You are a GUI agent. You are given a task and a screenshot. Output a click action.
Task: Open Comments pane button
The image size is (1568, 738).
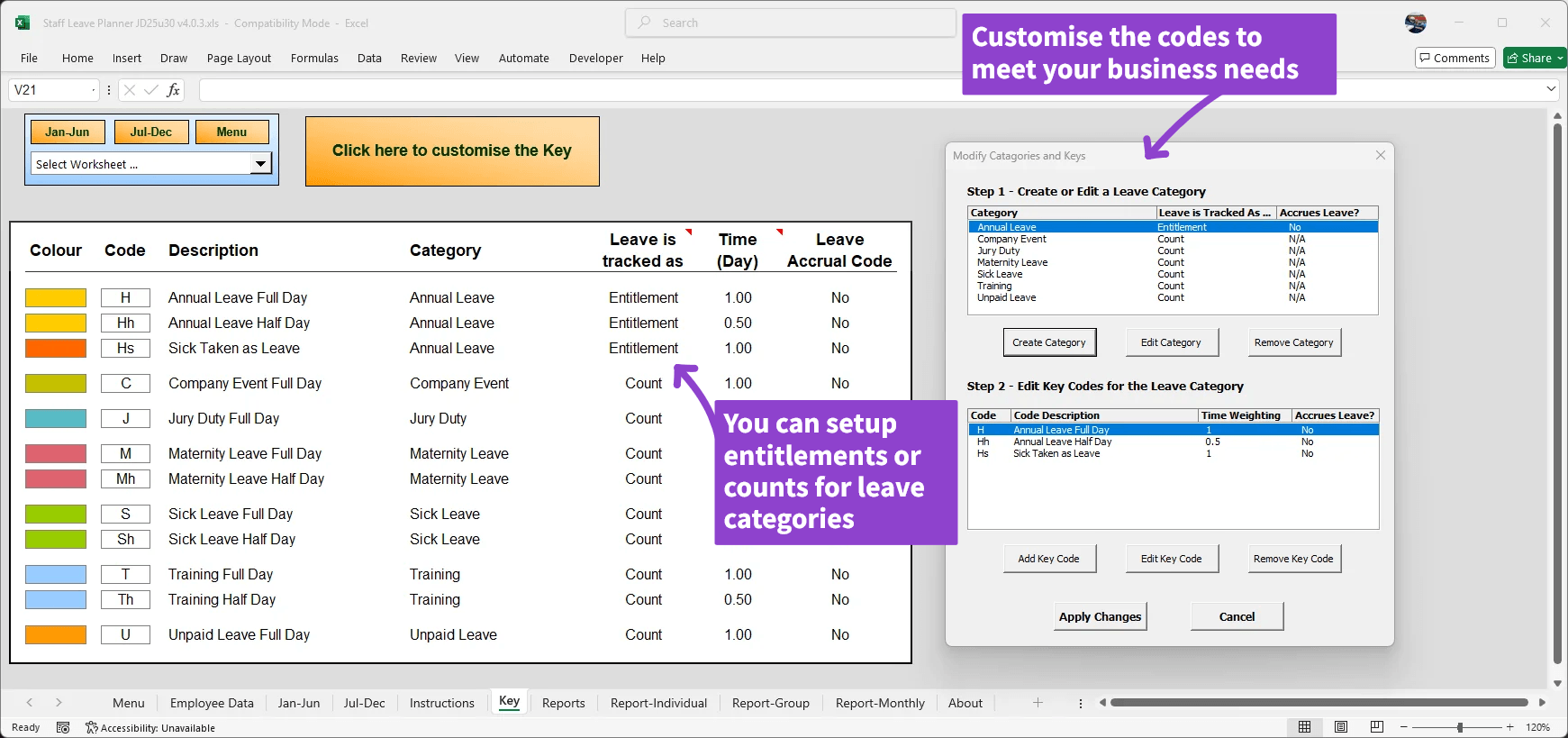click(x=1455, y=58)
